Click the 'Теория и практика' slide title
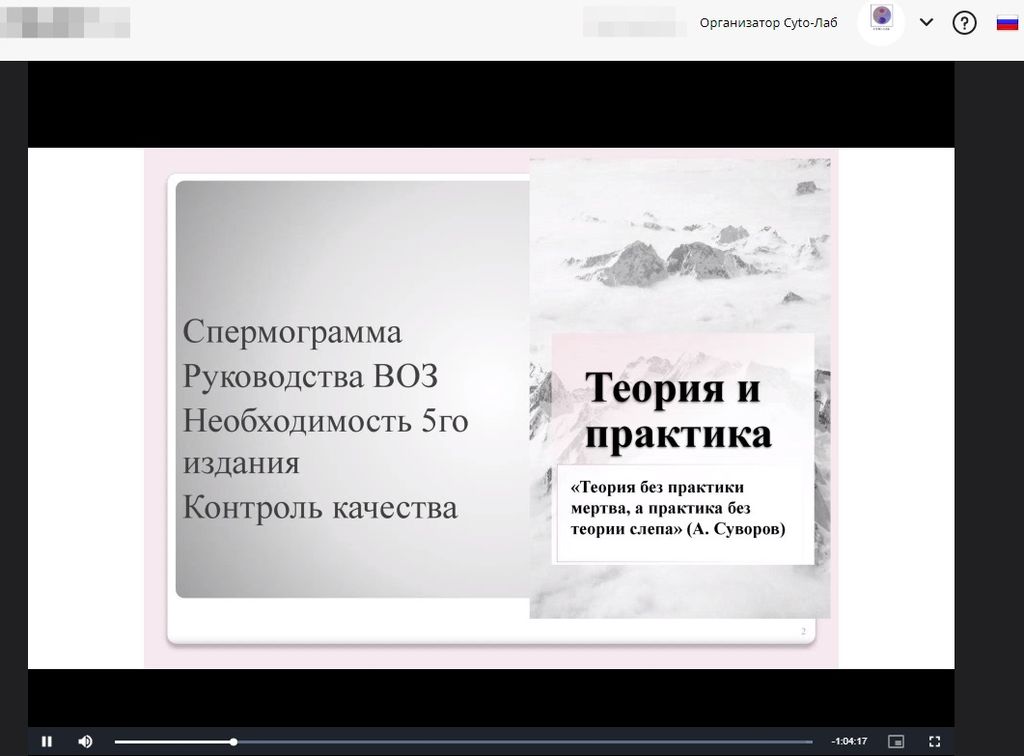 (x=678, y=410)
